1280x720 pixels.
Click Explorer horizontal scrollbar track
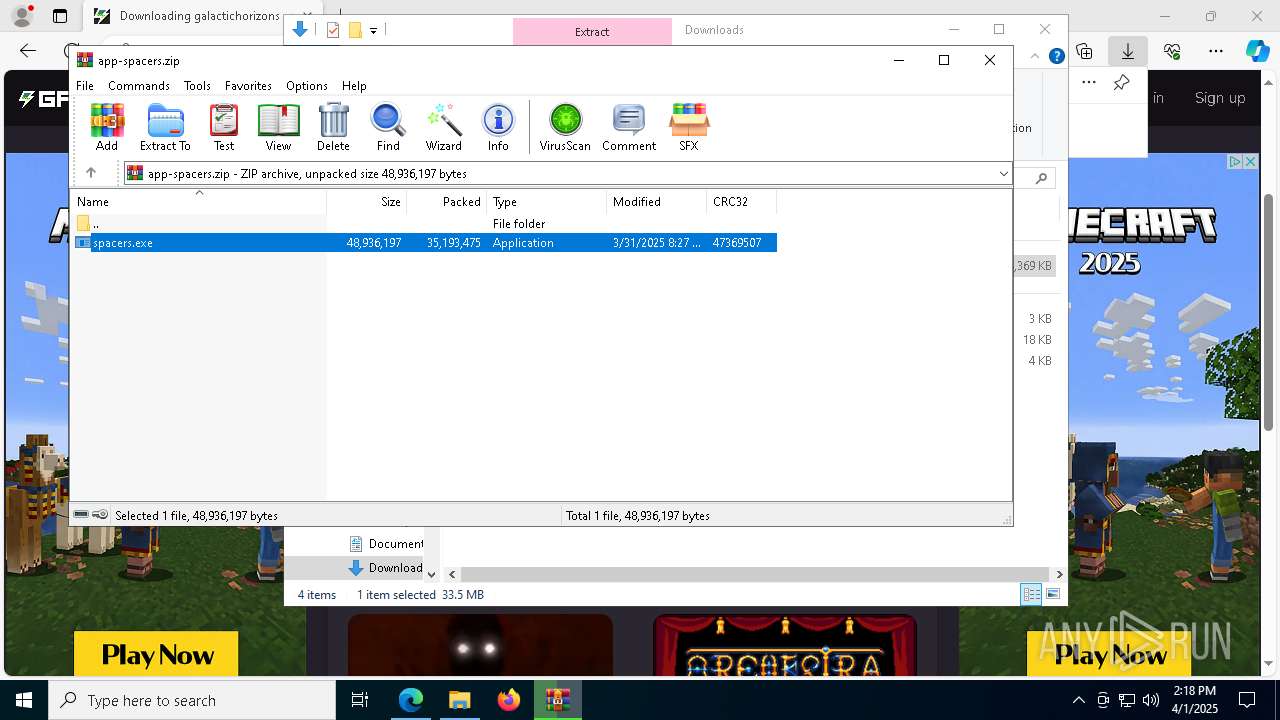[756, 574]
